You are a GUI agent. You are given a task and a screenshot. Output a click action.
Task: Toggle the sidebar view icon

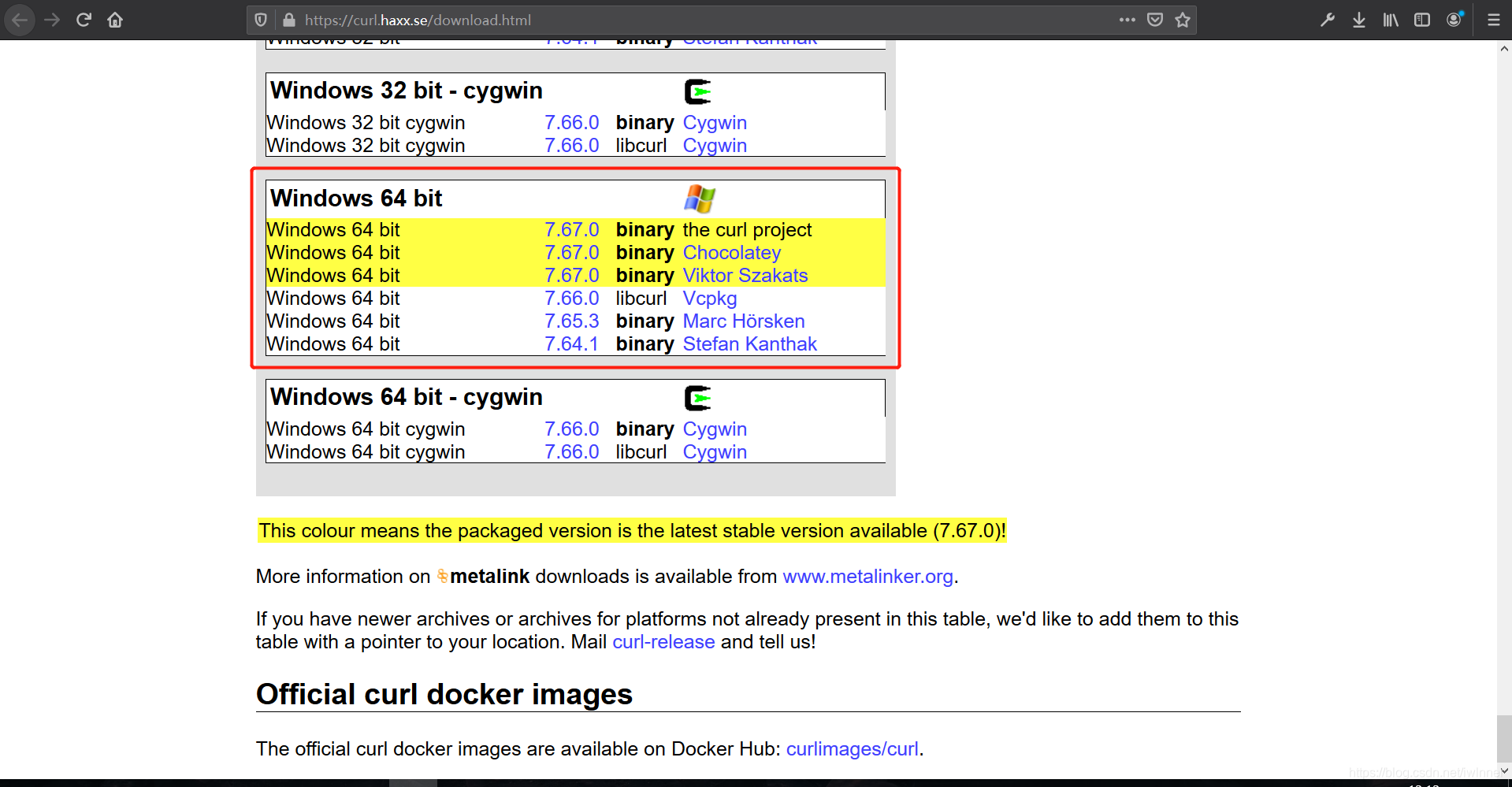click(x=1422, y=20)
